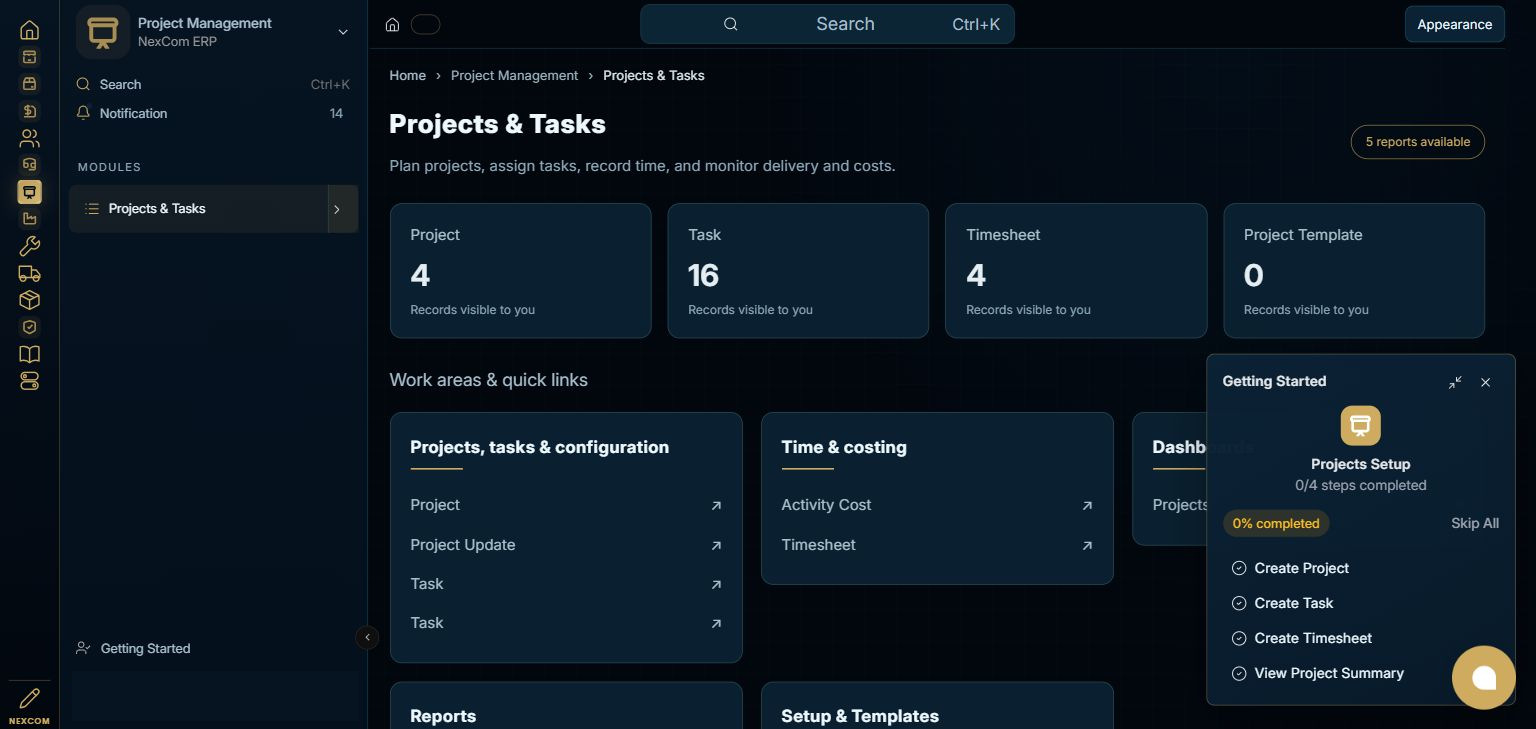Open the Project Template card showing 0
The height and width of the screenshot is (729, 1536).
click(x=1354, y=271)
